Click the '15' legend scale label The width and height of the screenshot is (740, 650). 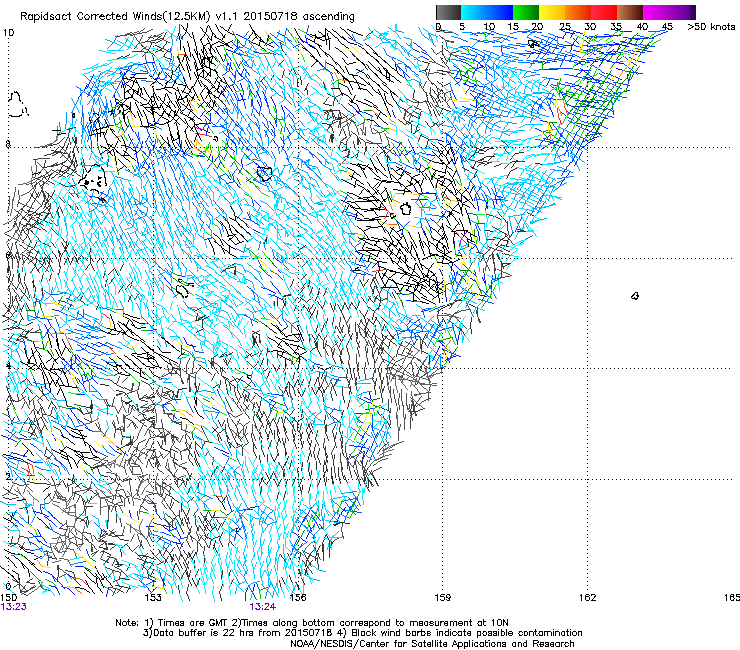pyautogui.click(x=513, y=27)
